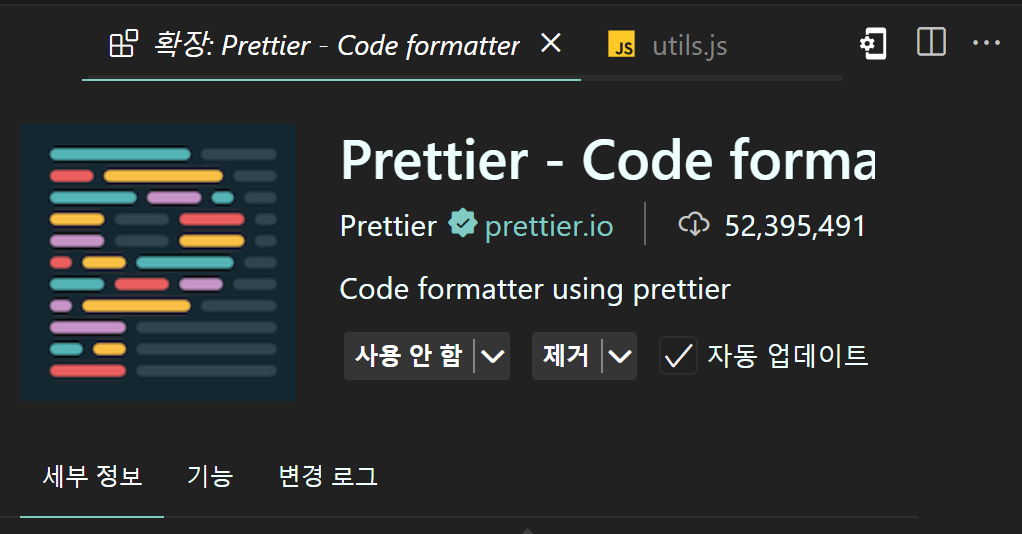The image size is (1022, 534).
Task: Click the 사용 안 함 disable button
Action: 409,356
